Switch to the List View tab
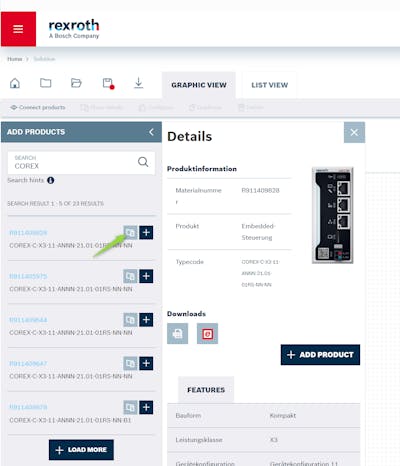This screenshot has width=400, height=466. click(270, 85)
